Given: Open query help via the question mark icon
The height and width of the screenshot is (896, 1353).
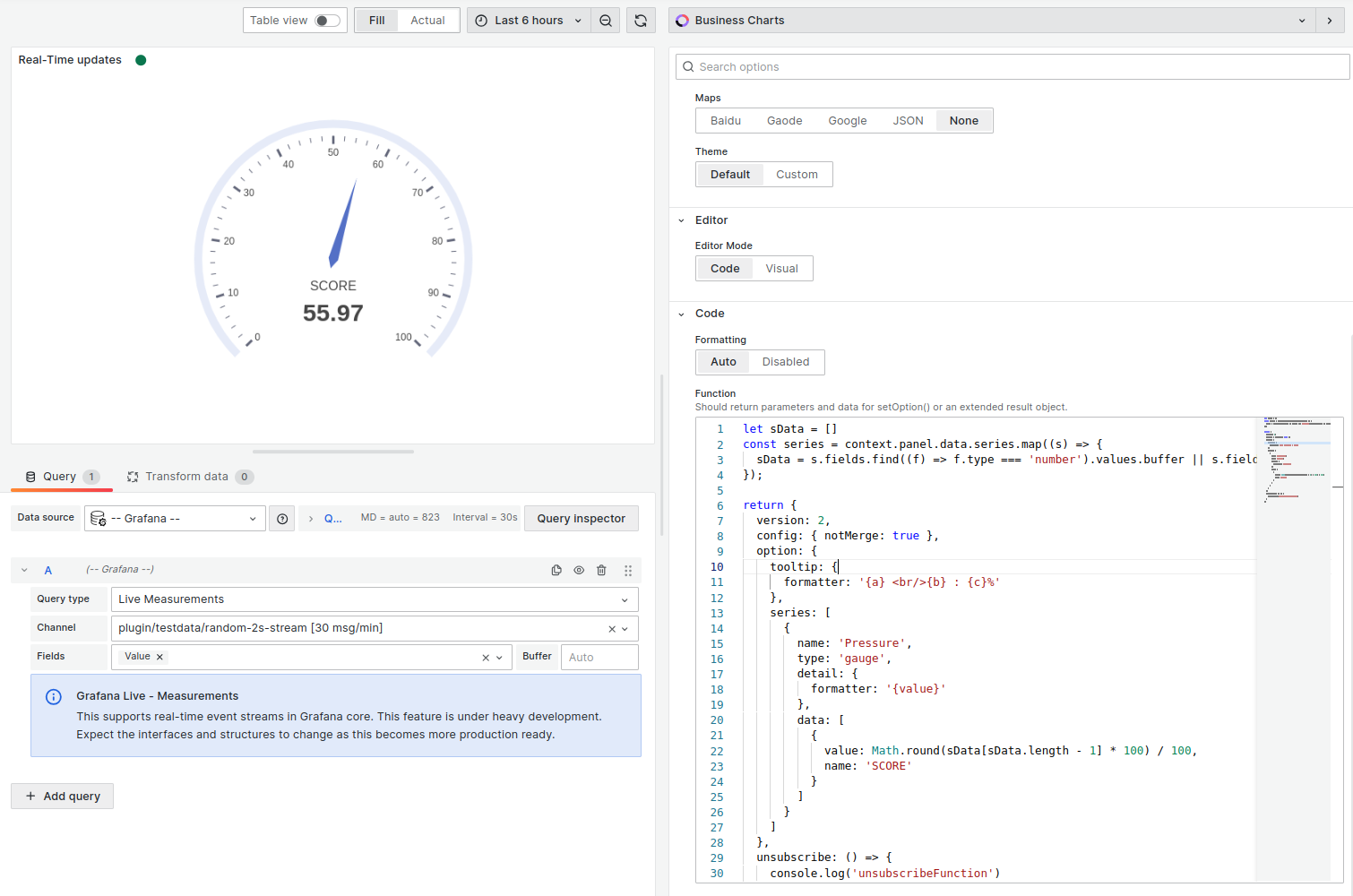Looking at the screenshot, I should point(281,518).
